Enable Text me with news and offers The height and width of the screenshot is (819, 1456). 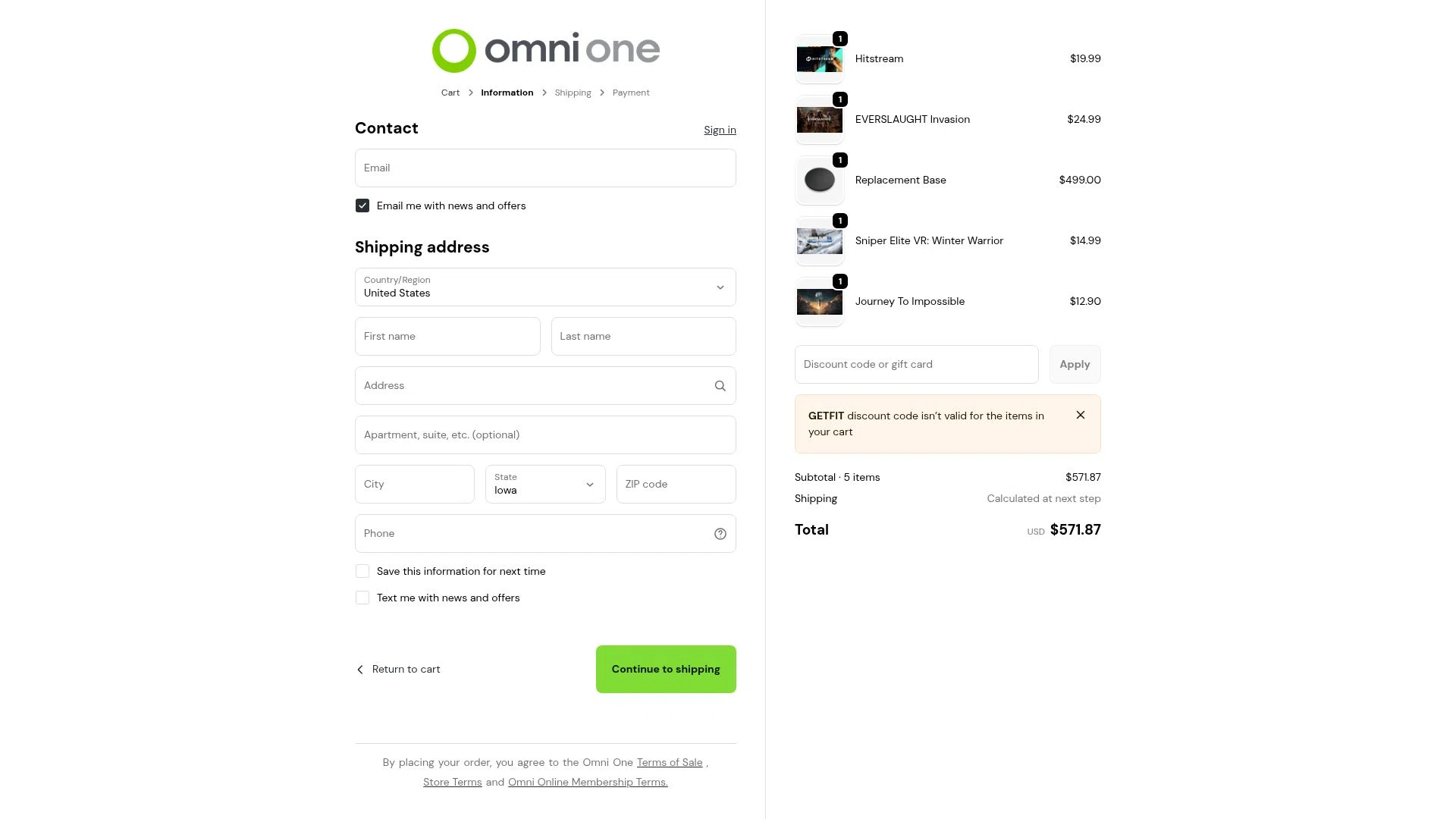tap(362, 598)
